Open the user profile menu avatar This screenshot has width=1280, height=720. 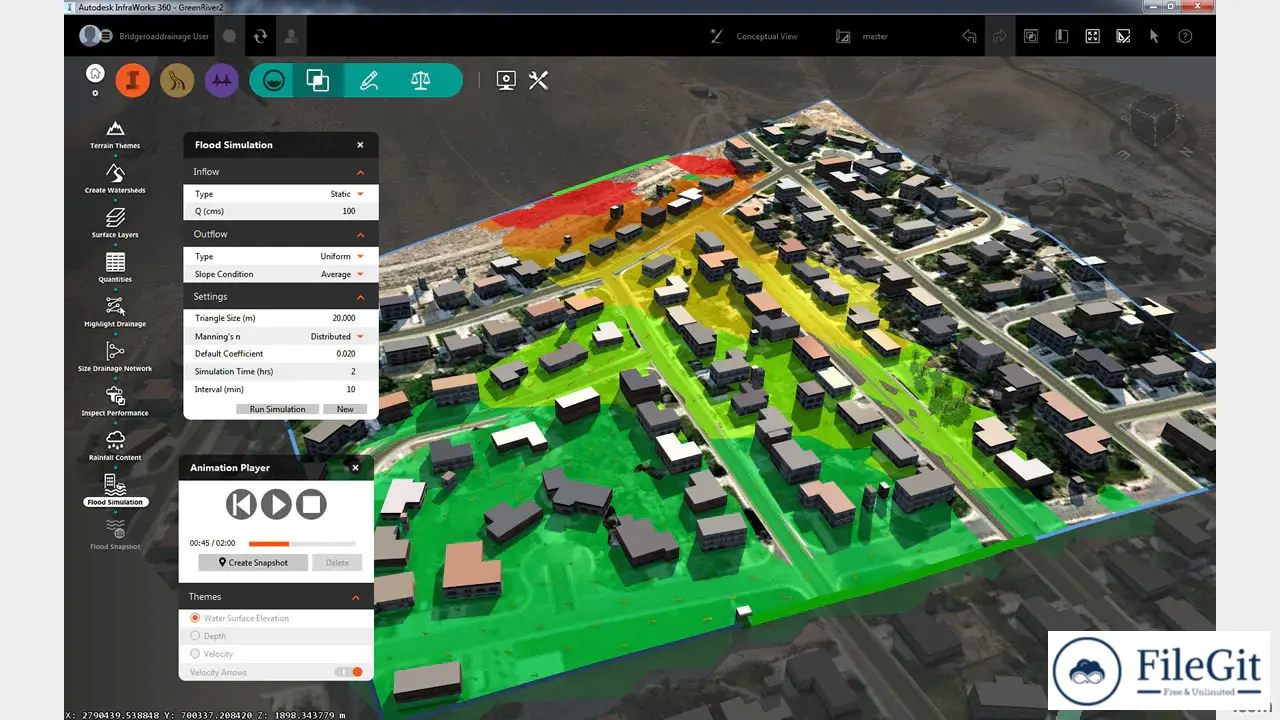point(91,36)
